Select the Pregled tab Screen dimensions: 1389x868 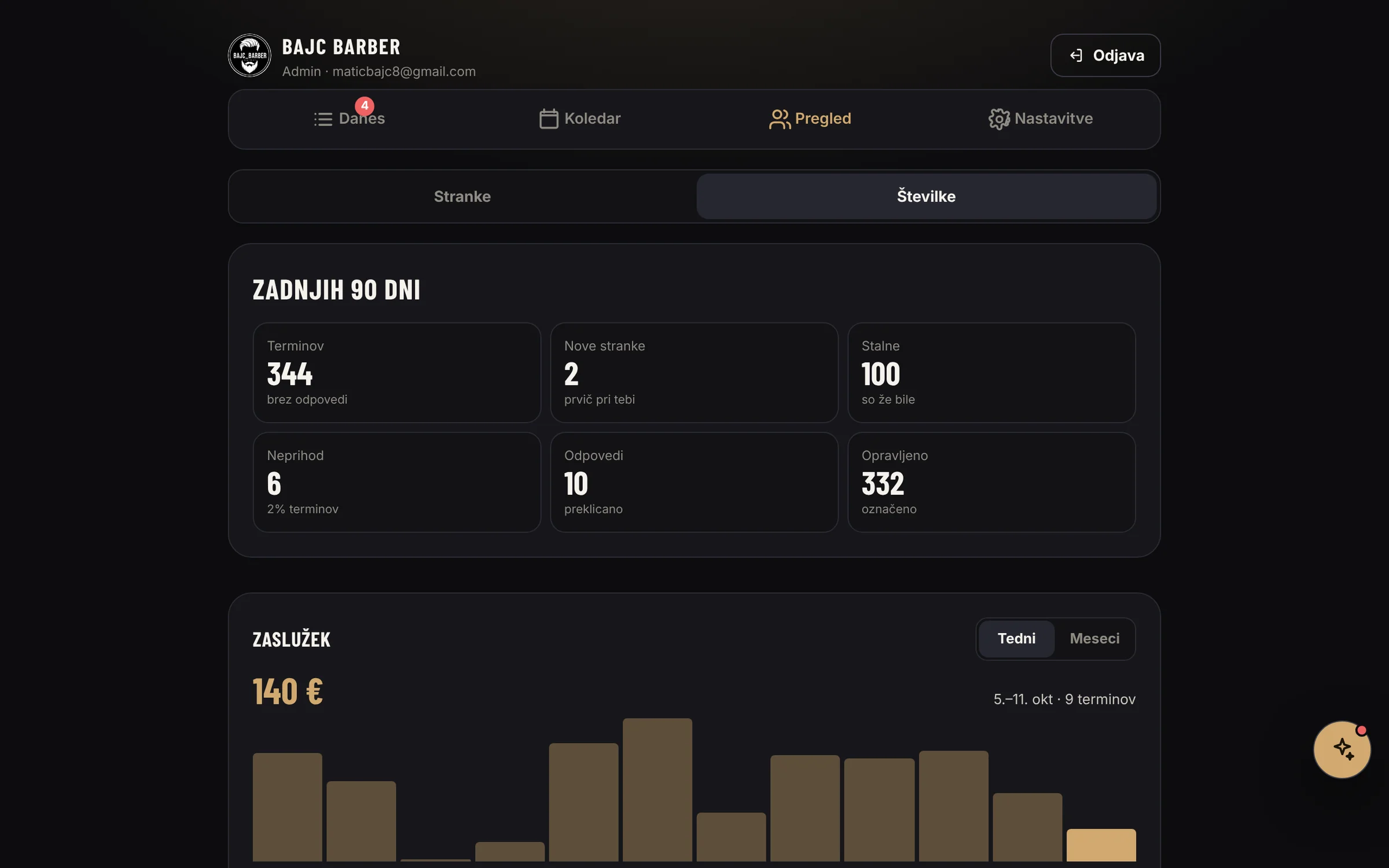pos(810,119)
